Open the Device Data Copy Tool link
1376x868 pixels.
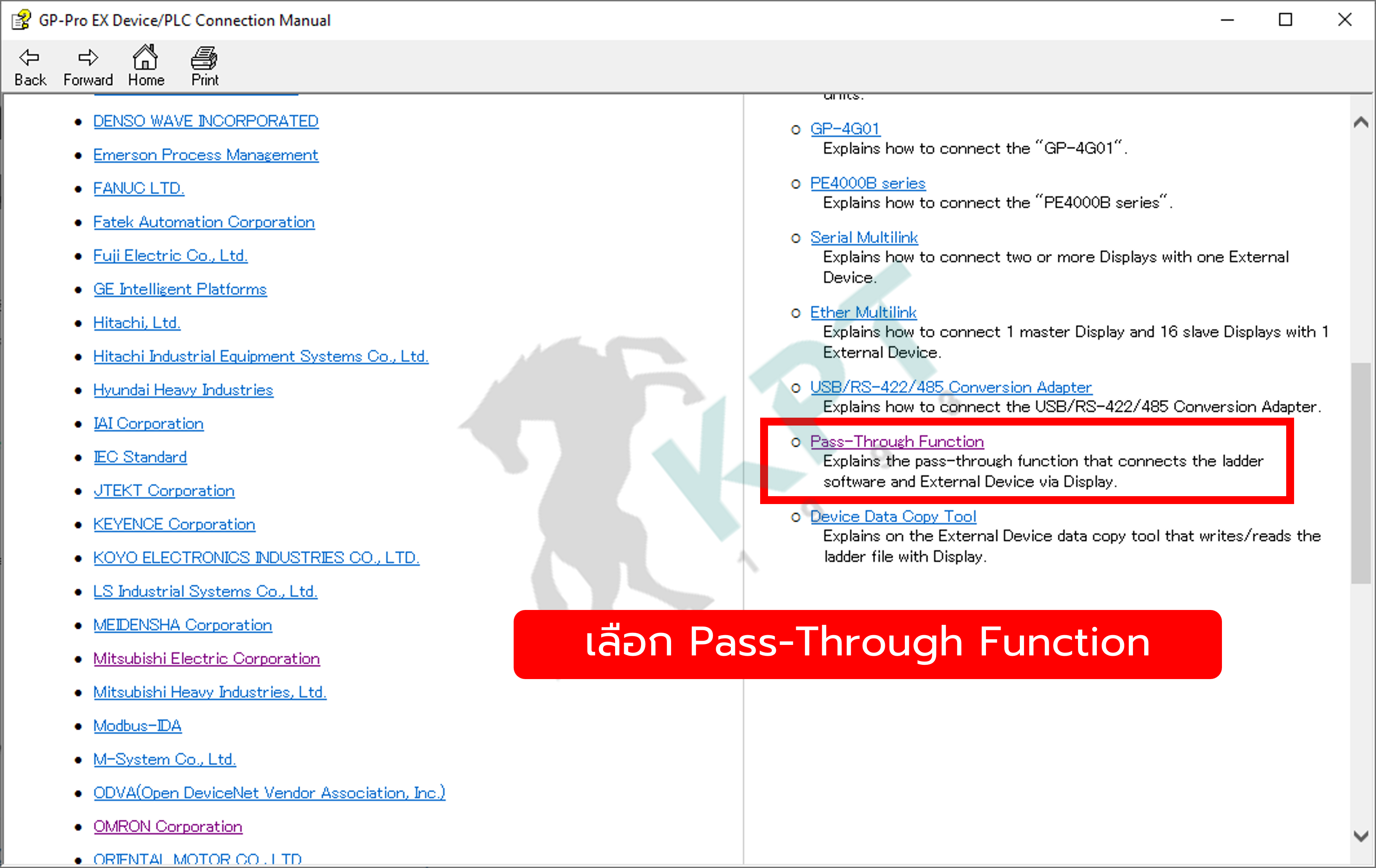[x=893, y=516]
